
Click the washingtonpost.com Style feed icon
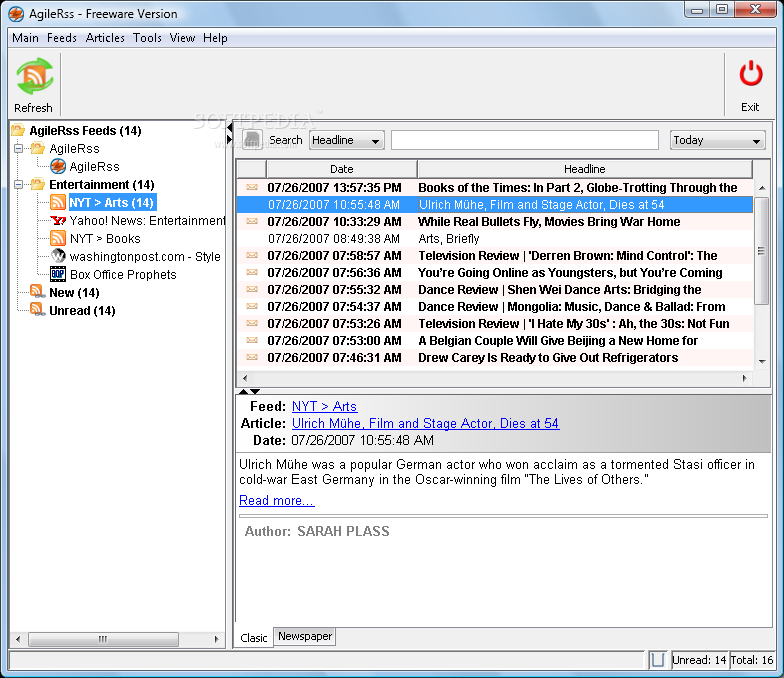point(58,256)
